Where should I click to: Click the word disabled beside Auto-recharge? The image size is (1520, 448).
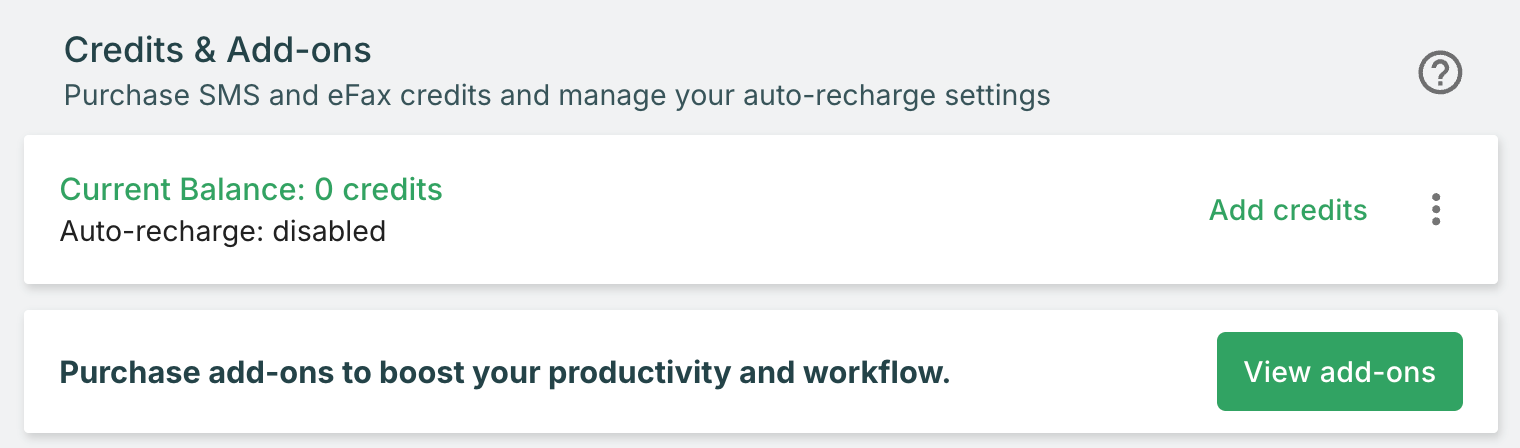pos(329,231)
